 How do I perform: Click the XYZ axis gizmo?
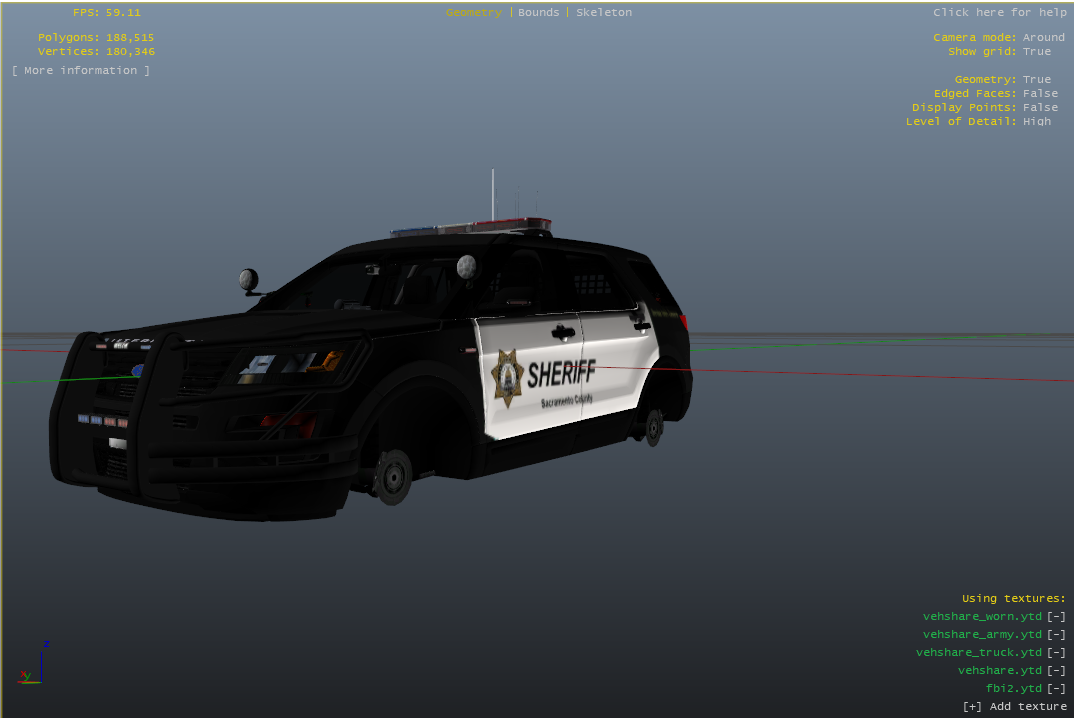click(32, 665)
